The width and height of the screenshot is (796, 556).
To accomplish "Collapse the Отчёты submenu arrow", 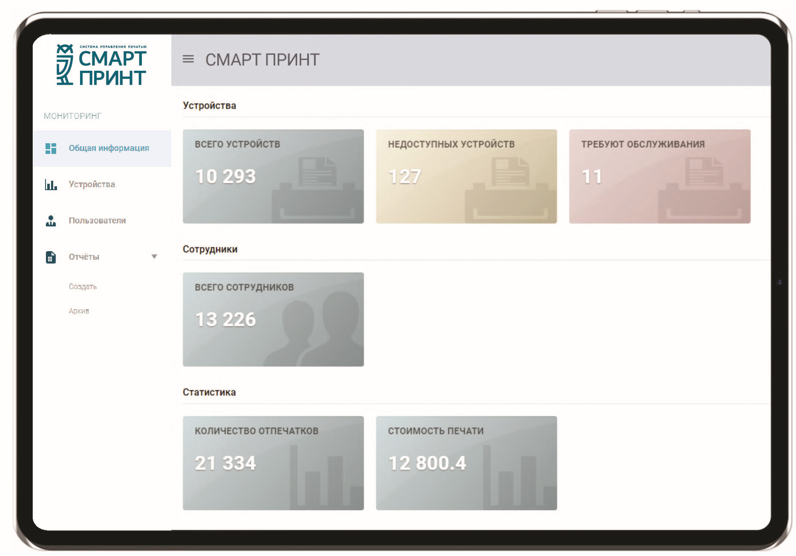I will 154,257.
